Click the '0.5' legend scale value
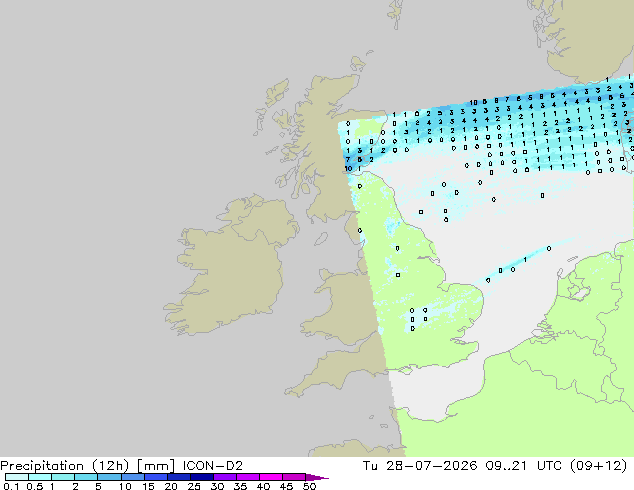This screenshot has width=634, height=490. pos(35,486)
